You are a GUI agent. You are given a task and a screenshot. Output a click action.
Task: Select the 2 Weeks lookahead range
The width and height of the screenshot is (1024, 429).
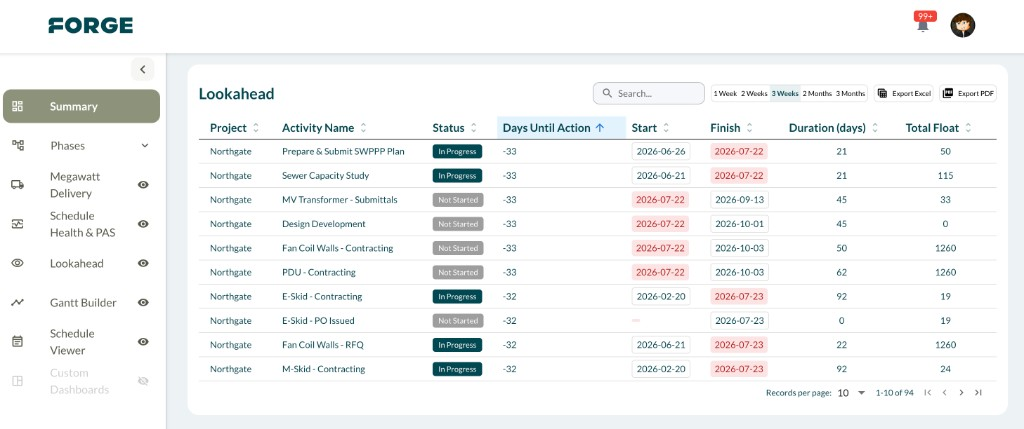pos(754,93)
